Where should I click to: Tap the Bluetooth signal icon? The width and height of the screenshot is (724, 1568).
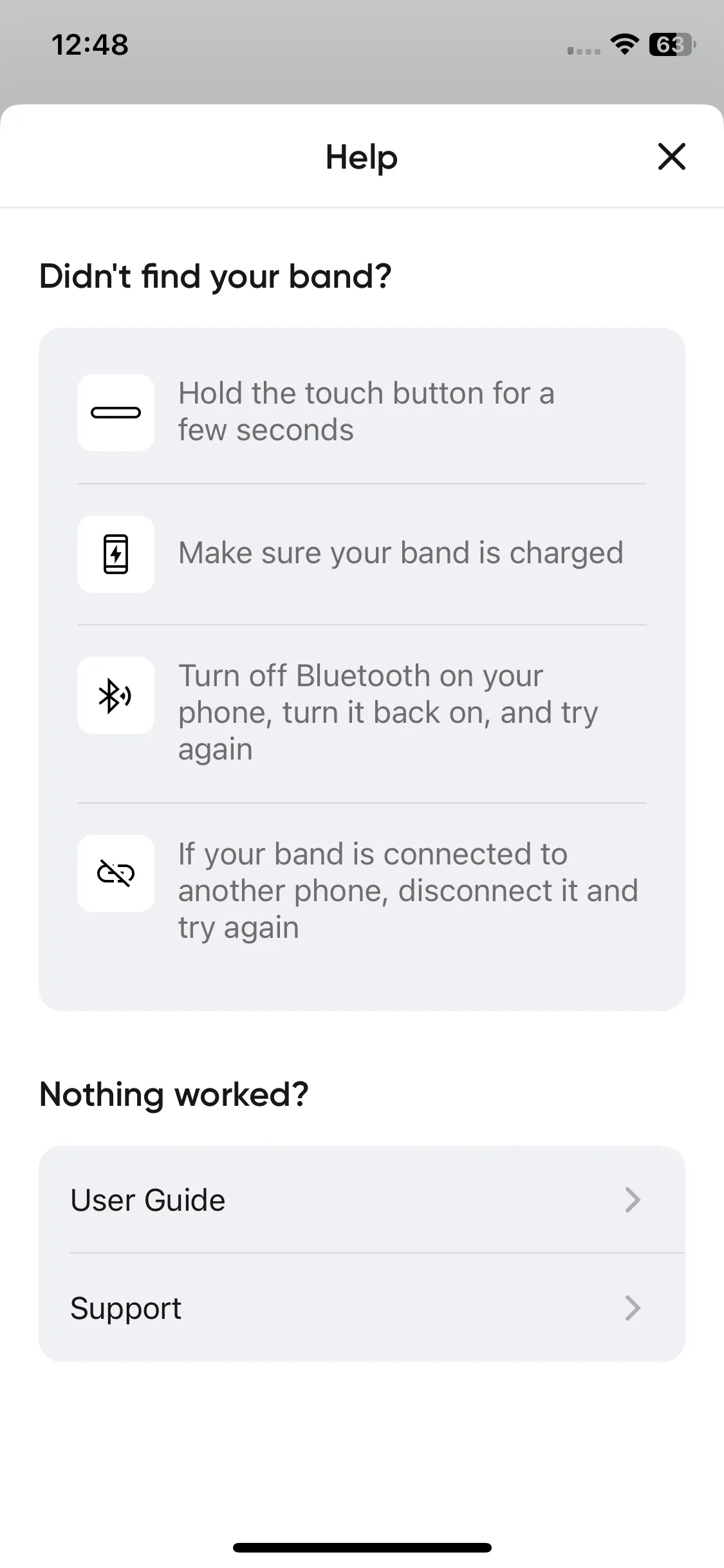click(x=116, y=695)
